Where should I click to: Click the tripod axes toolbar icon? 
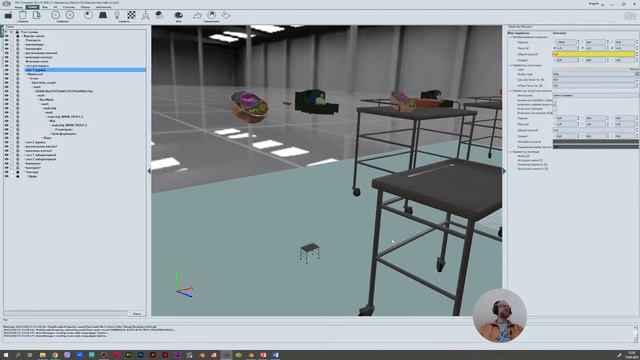click(x=145, y=16)
